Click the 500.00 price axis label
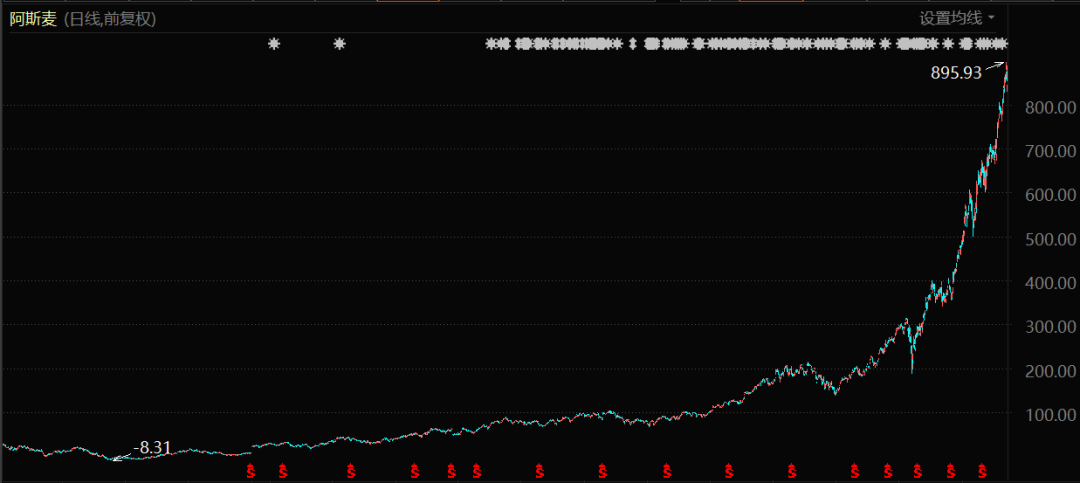This screenshot has height=483, width=1080. pyautogui.click(x=1048, y=239)
